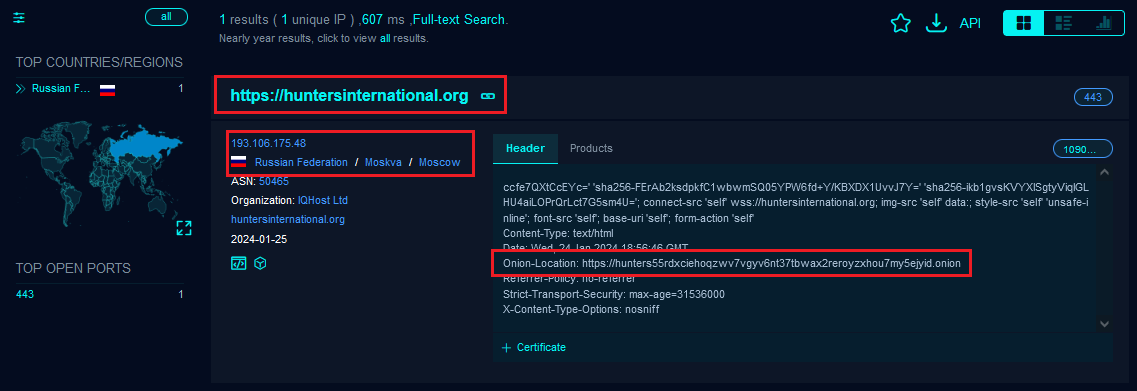Image resolution: width=1137 pixels, height=391 pixels.
Task: Filter by Moscow city link
Action: coord(439,162)
